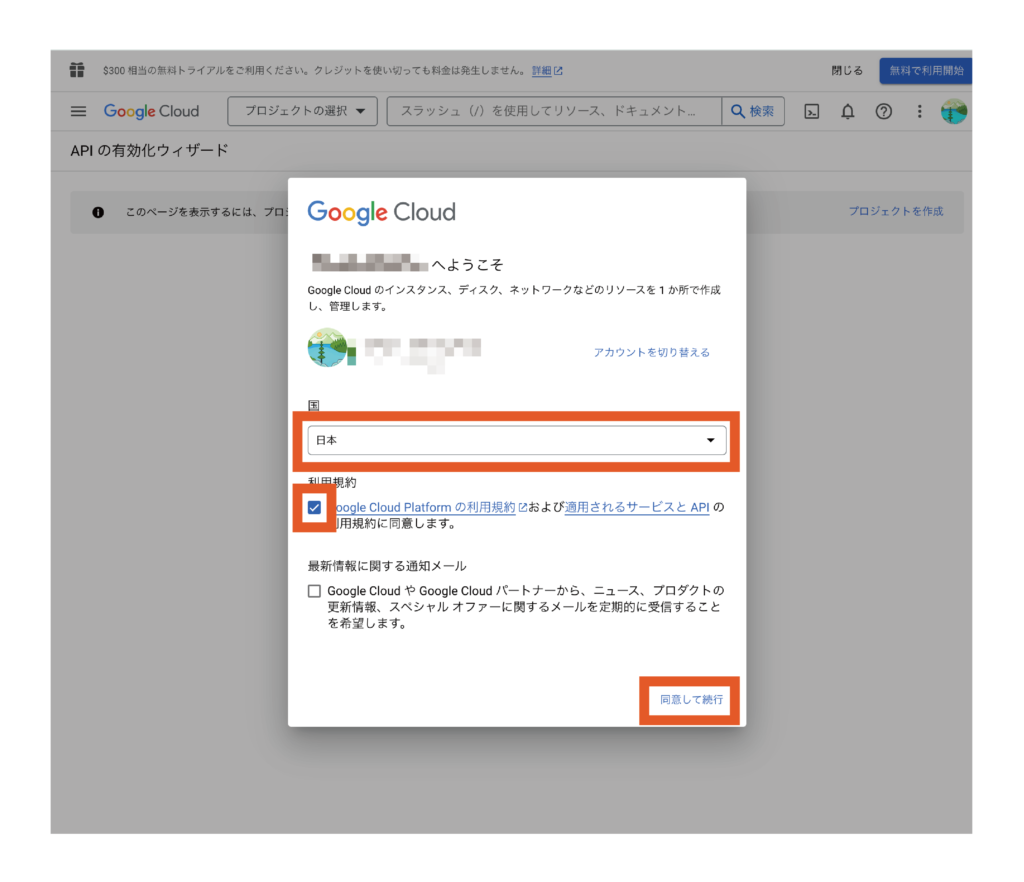Open the 詳細 link in trial banner
Viewport: 1024px width, 882px height.
click(547, 71)
